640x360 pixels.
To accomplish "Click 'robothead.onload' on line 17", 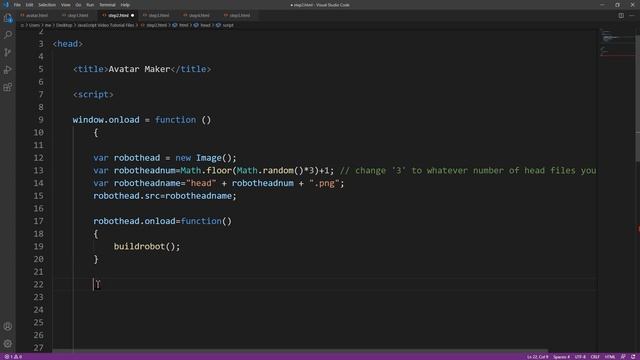I will point(134,221).
